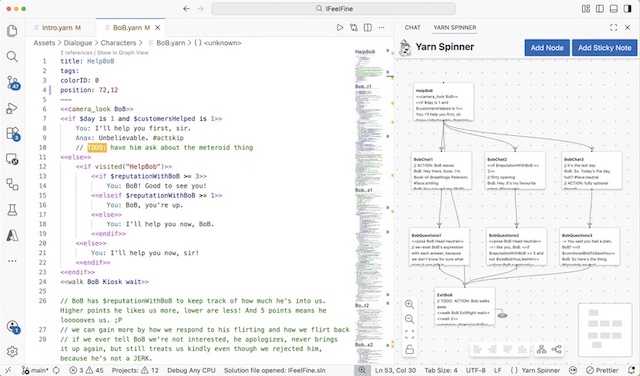Image resolution: width=640 pixels, height=376 pixels.
Task: Close the BoB.yarn tab
Action: pos(158,28)
